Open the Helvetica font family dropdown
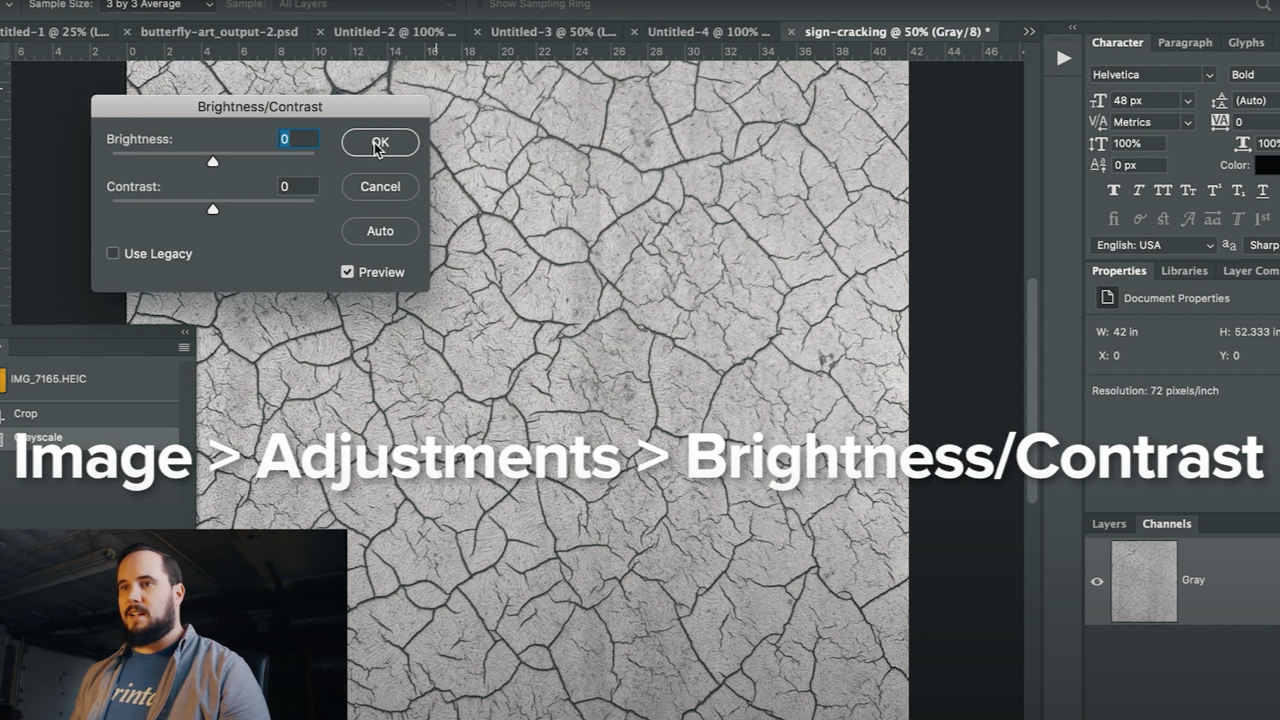Viewport: 1280px width, 720px height. pos(1153,75)
